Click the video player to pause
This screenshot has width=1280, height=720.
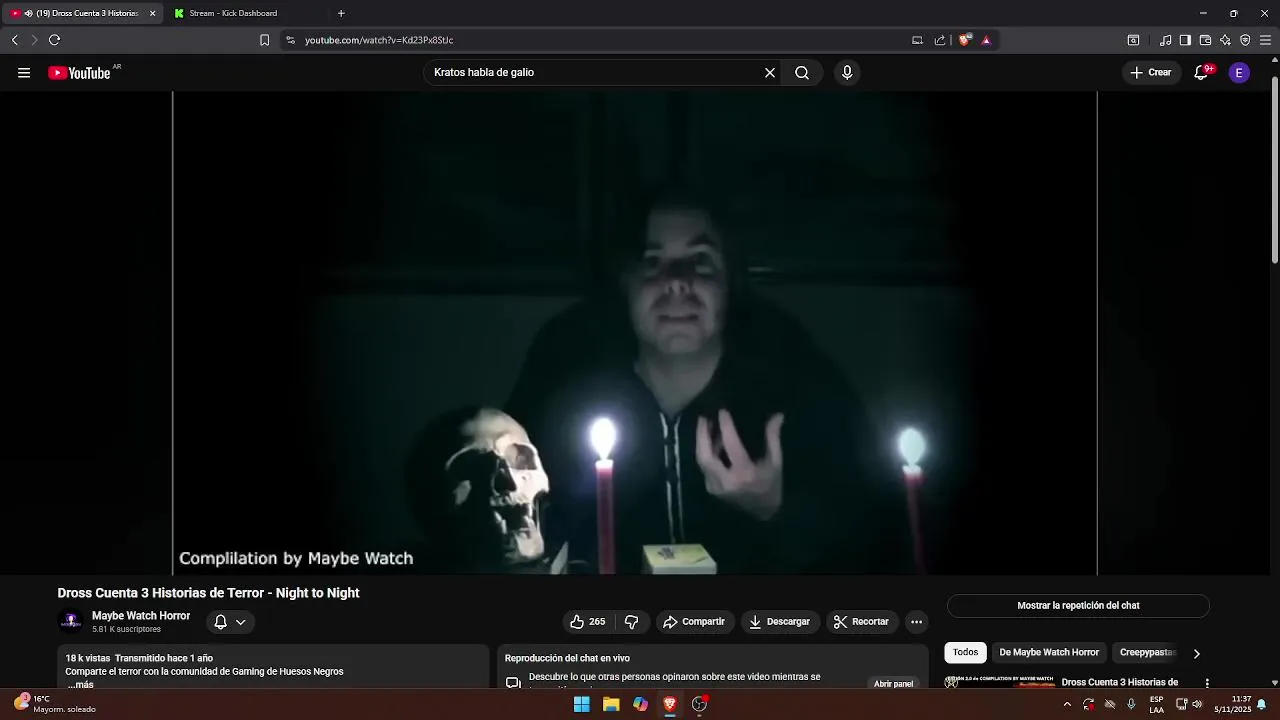point(635,333)
